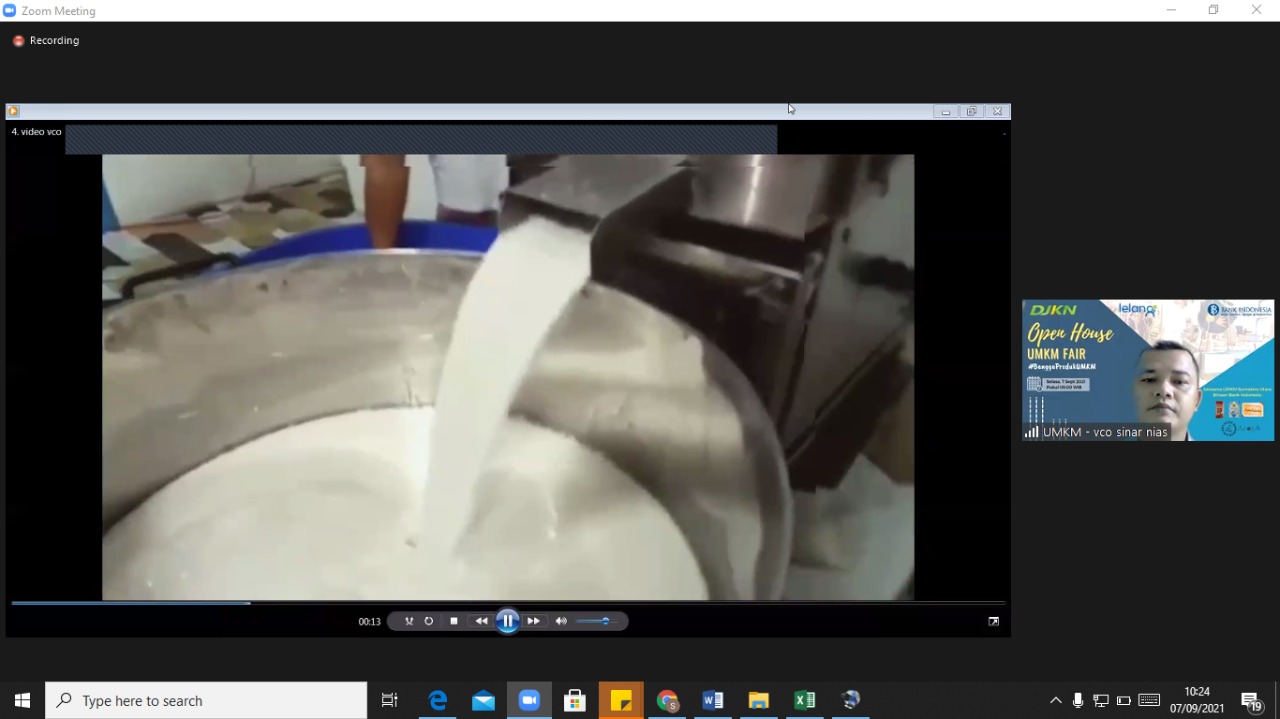Click the rewind button in player
Viewport: 1280px width, 719px height.
tap(481, 621)
